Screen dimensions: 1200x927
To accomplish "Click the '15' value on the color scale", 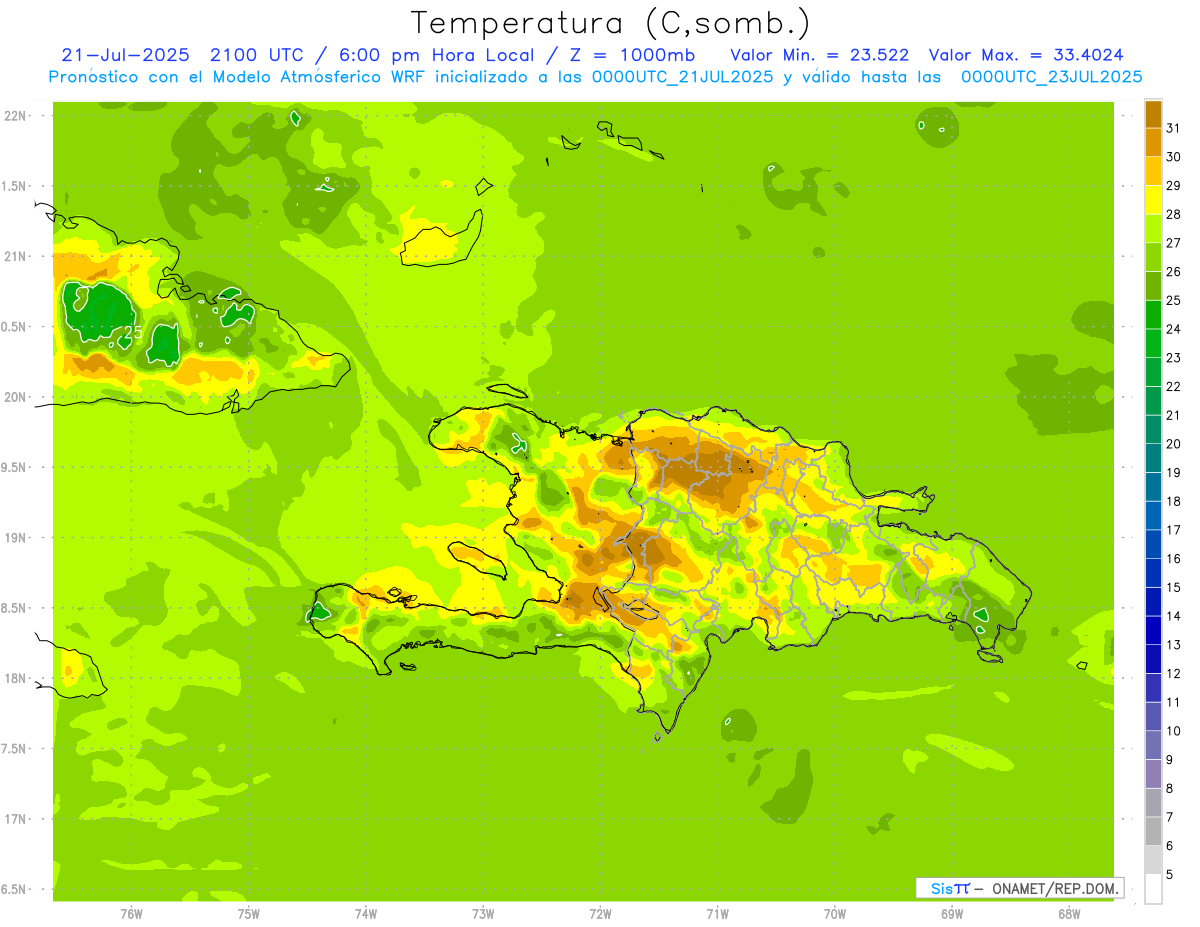I will [1173, 588].
